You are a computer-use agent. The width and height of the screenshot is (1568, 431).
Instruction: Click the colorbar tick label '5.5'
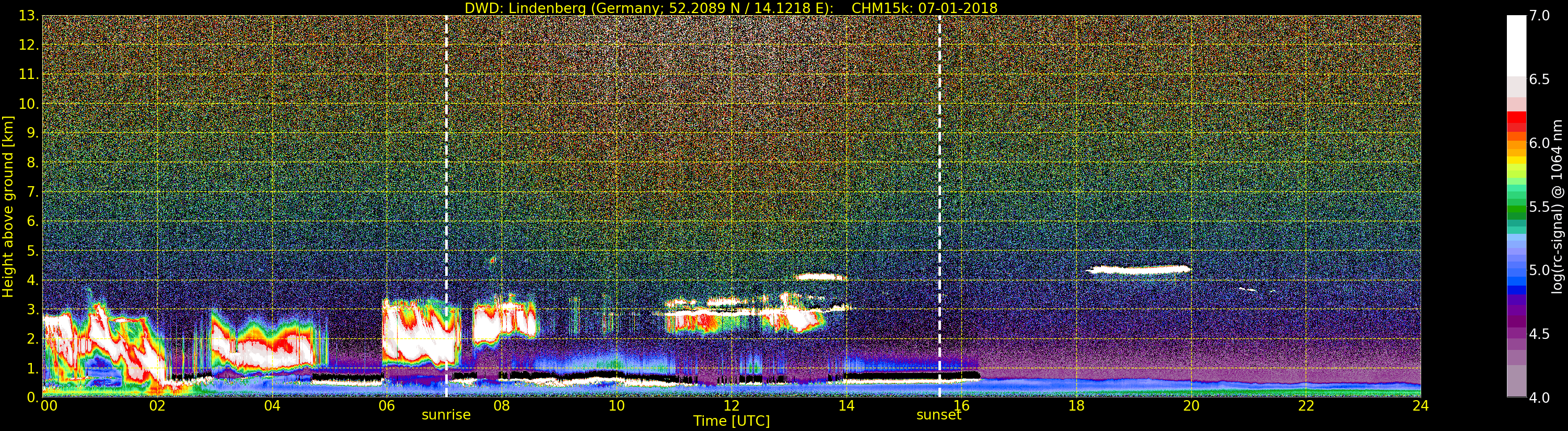(1539, 207)
